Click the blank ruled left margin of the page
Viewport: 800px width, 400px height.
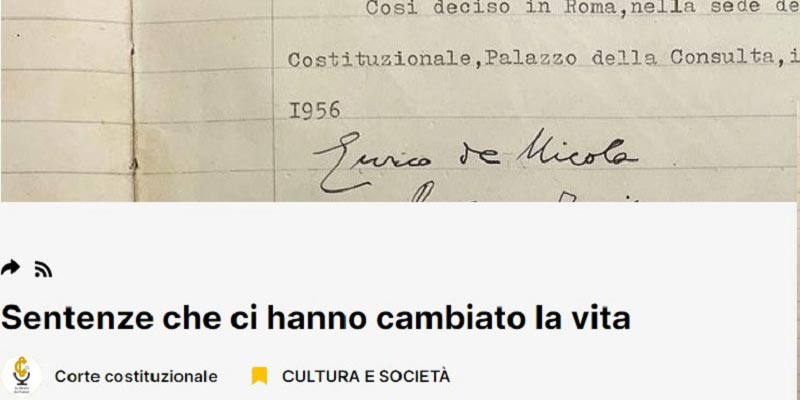click(65, 102)
